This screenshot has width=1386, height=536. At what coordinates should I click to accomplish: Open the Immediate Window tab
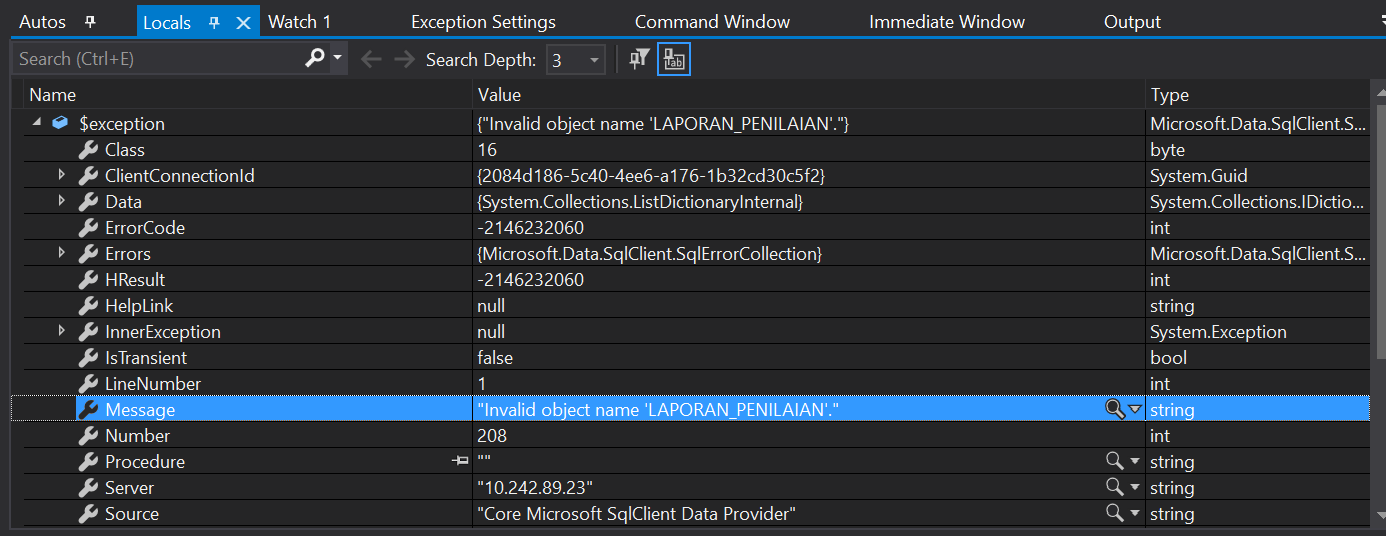947,21
